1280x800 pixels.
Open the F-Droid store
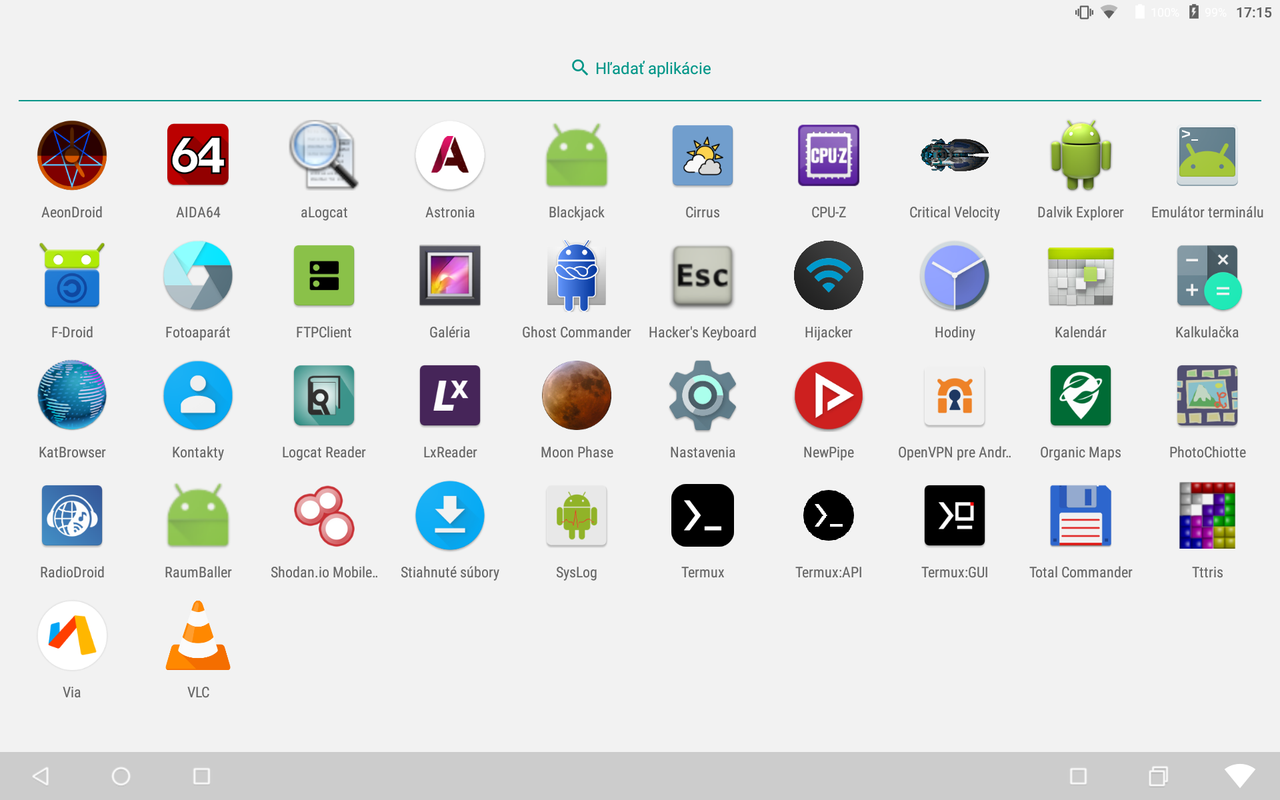pos(72,276)
